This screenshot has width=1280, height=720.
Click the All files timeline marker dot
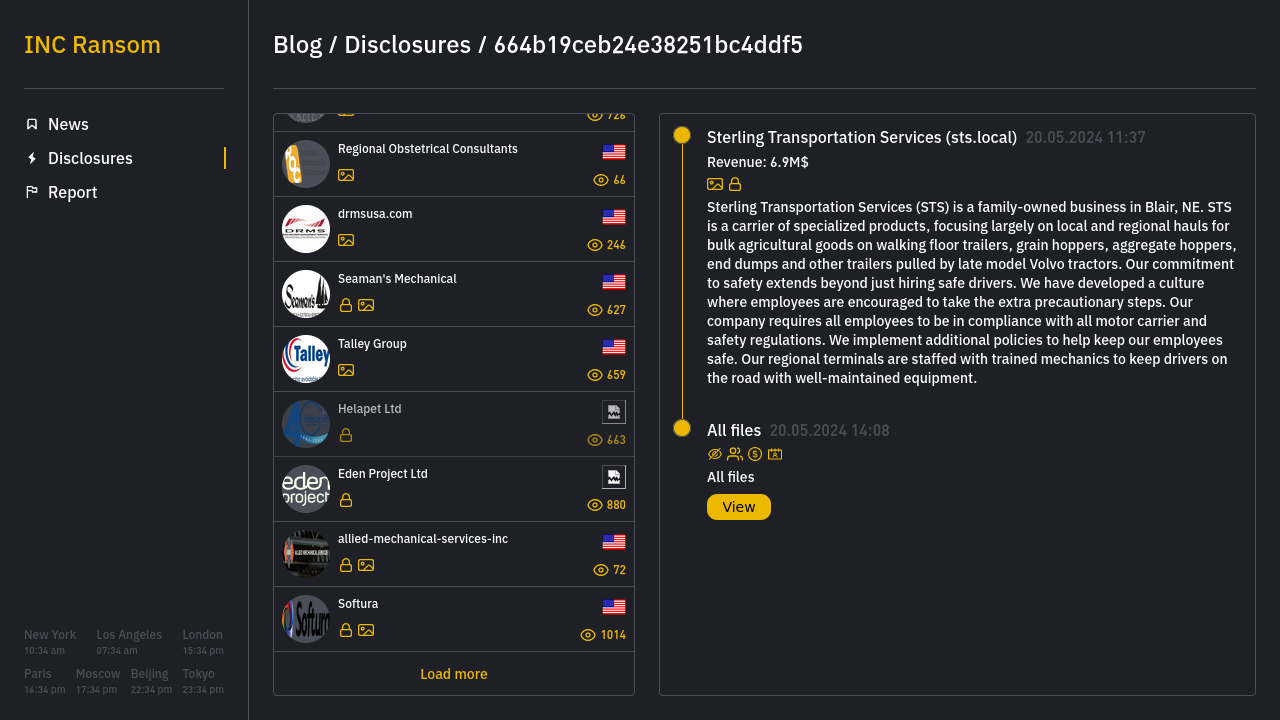tap(682, 428)
